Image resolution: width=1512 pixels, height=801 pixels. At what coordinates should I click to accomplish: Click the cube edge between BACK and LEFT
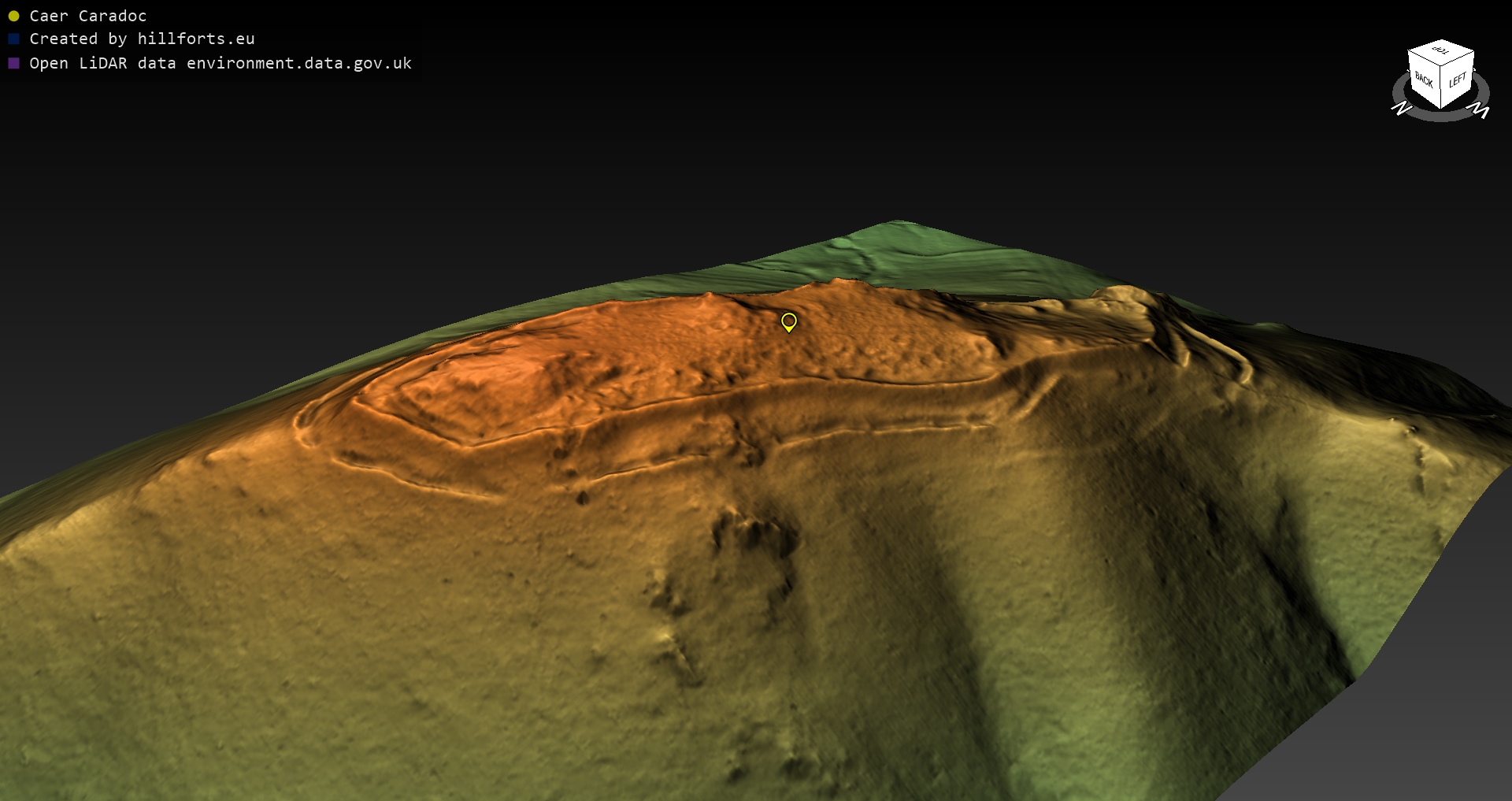pyautogui.click(x=1442, y=87)
